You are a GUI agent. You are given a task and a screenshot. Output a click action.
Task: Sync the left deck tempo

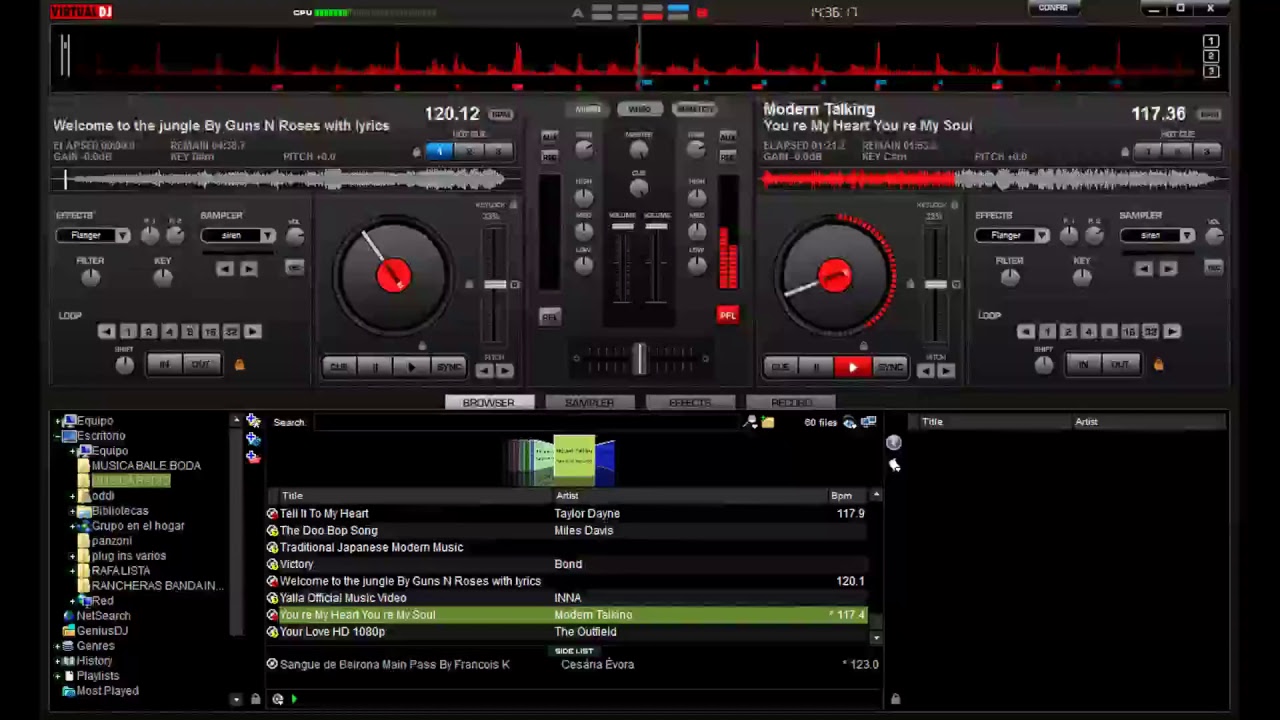449,367
